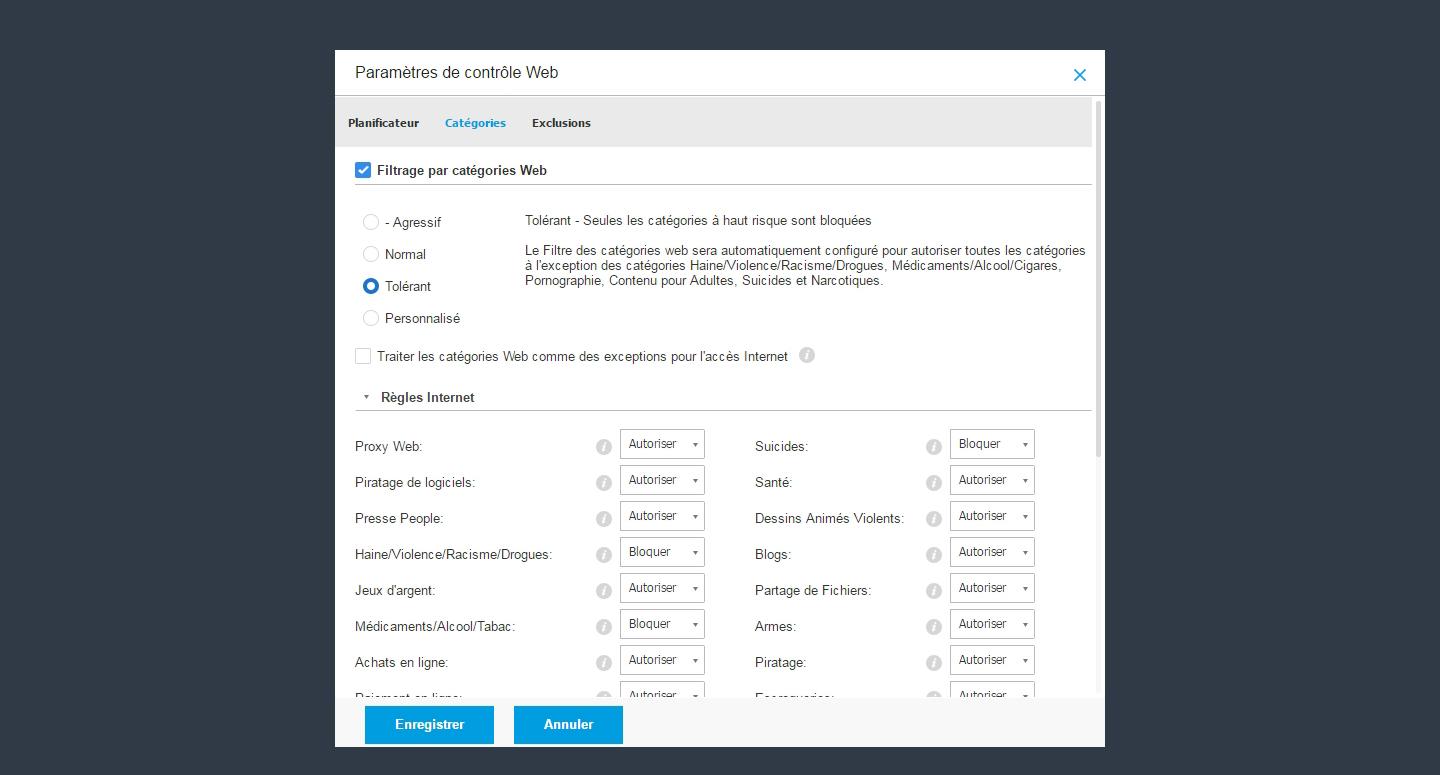This screenshot has height=775, width=1440.
Task: Click info icon next to Piratage de logiciels
Action: coord(603,483)
